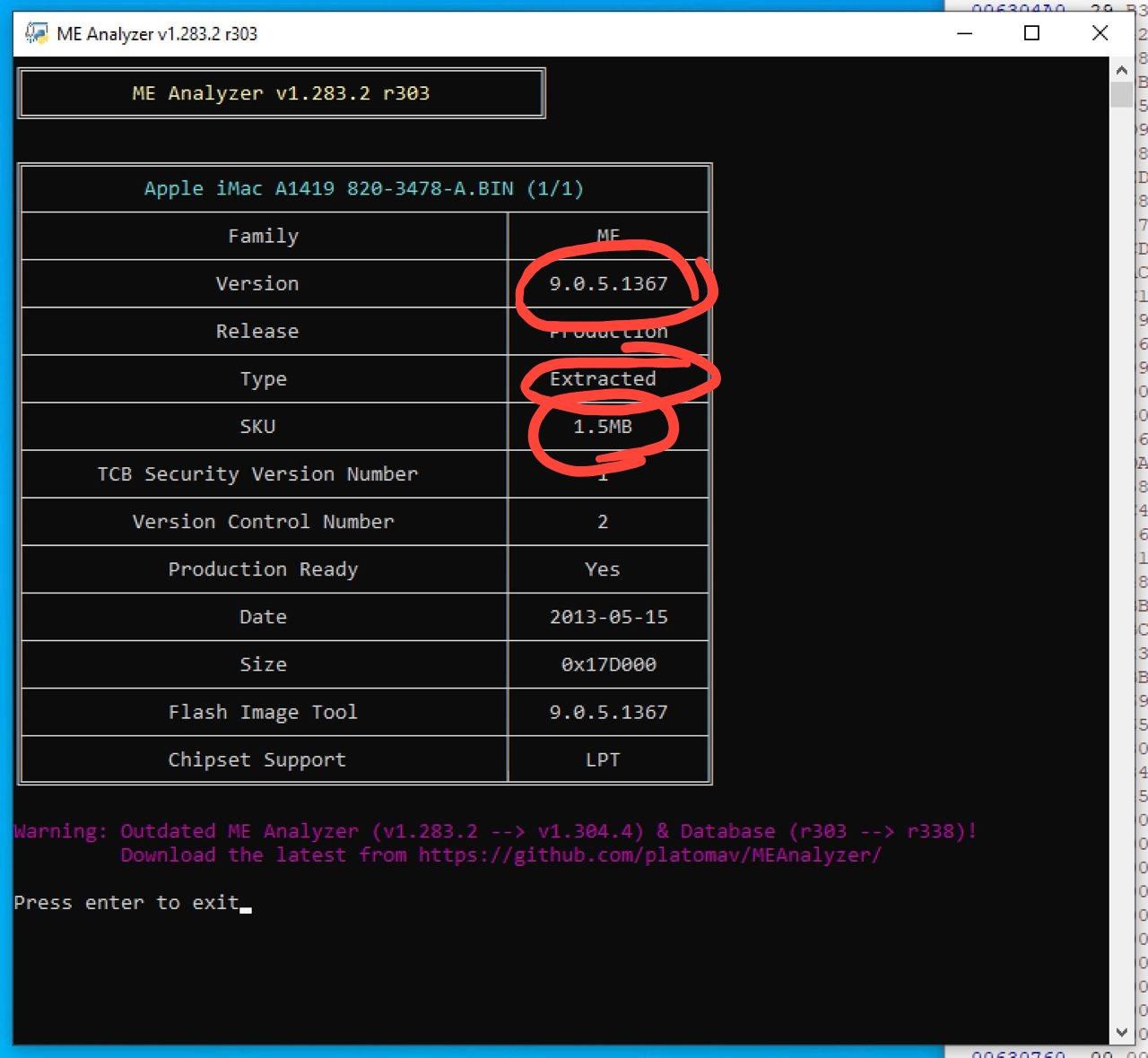
Task: Click the Version Control Number value 2
Action: pos(603,521)
